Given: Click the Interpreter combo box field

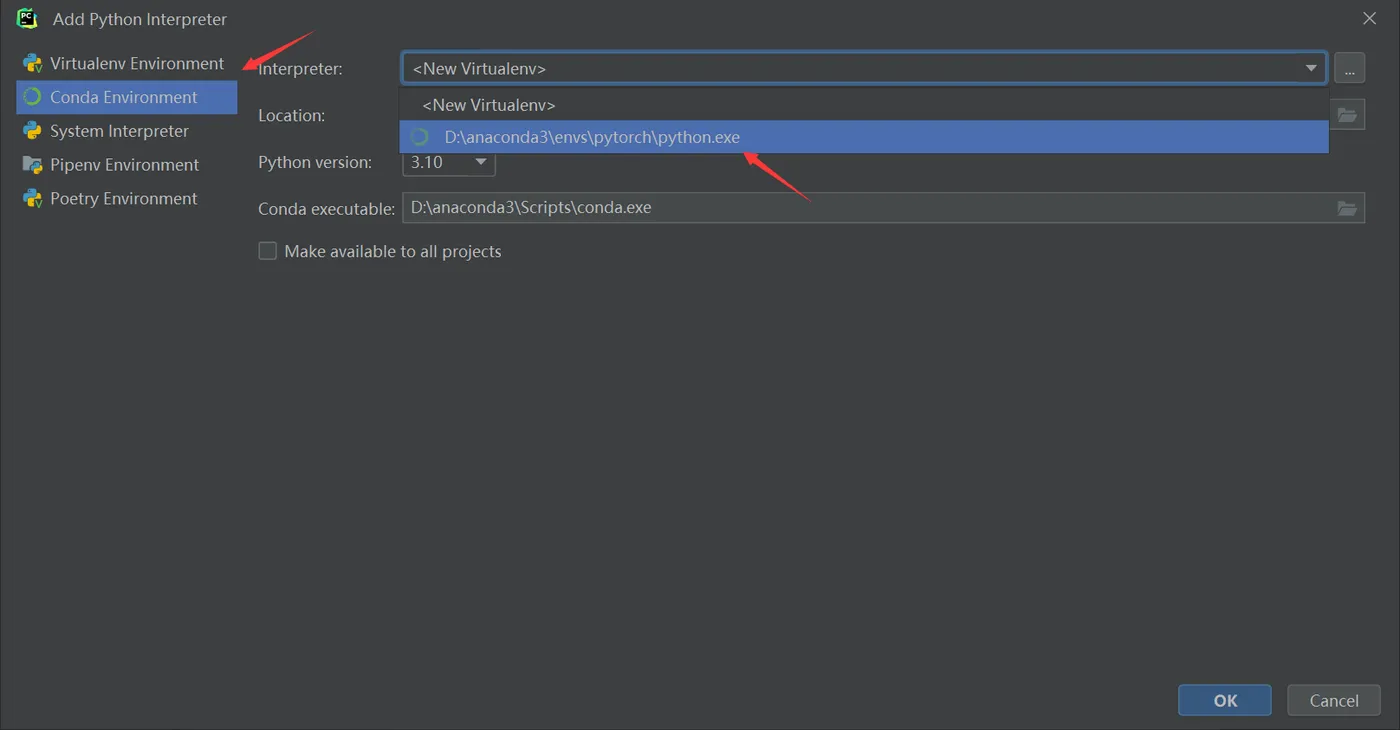Looking at the screenshot, I should coord(864,68).
